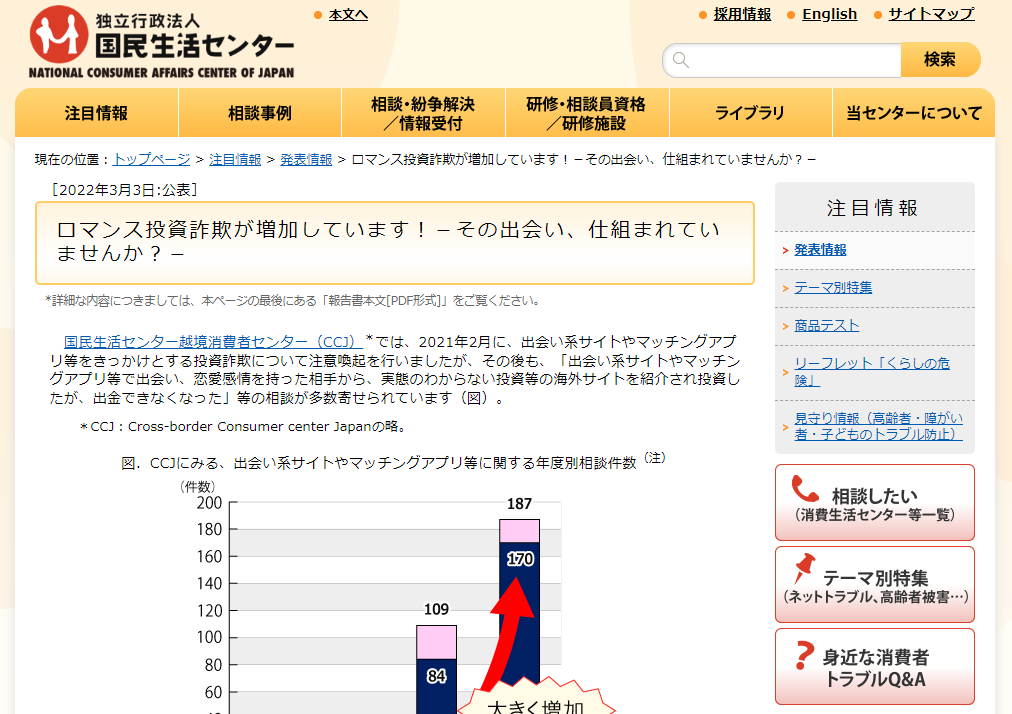Click the 身近な消費者トラブルQ&A banner

tap(875, 666)
